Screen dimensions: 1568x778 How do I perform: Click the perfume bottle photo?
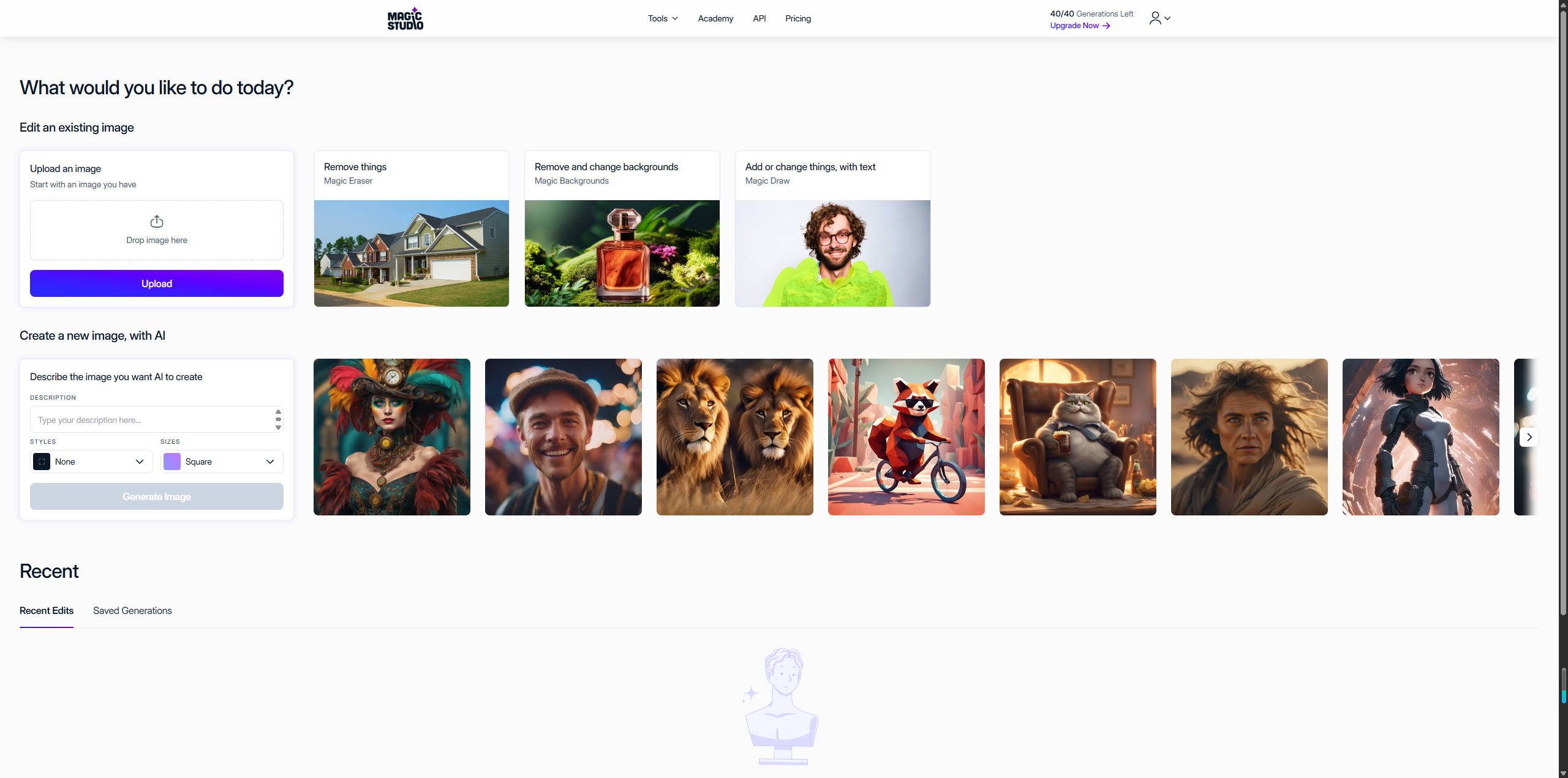622,253
